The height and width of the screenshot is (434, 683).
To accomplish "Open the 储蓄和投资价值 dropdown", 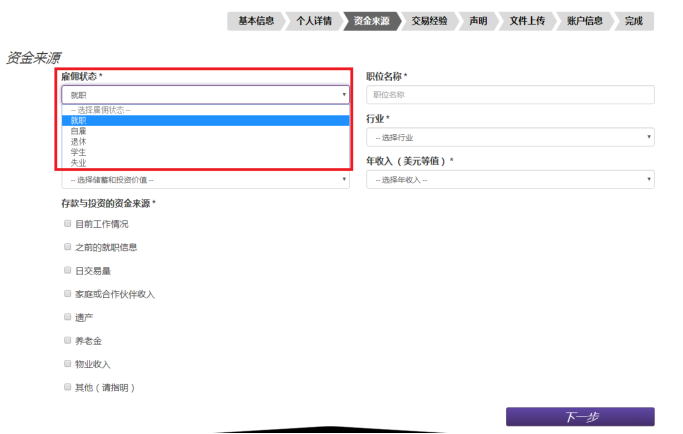I will pos(205,180).
